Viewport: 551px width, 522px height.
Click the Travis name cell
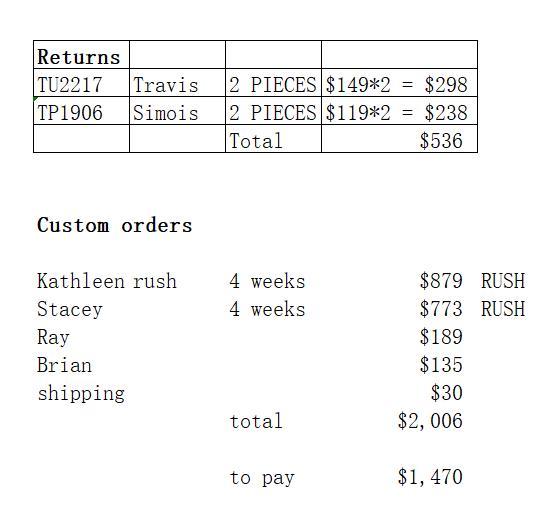(x=177, y=83)
